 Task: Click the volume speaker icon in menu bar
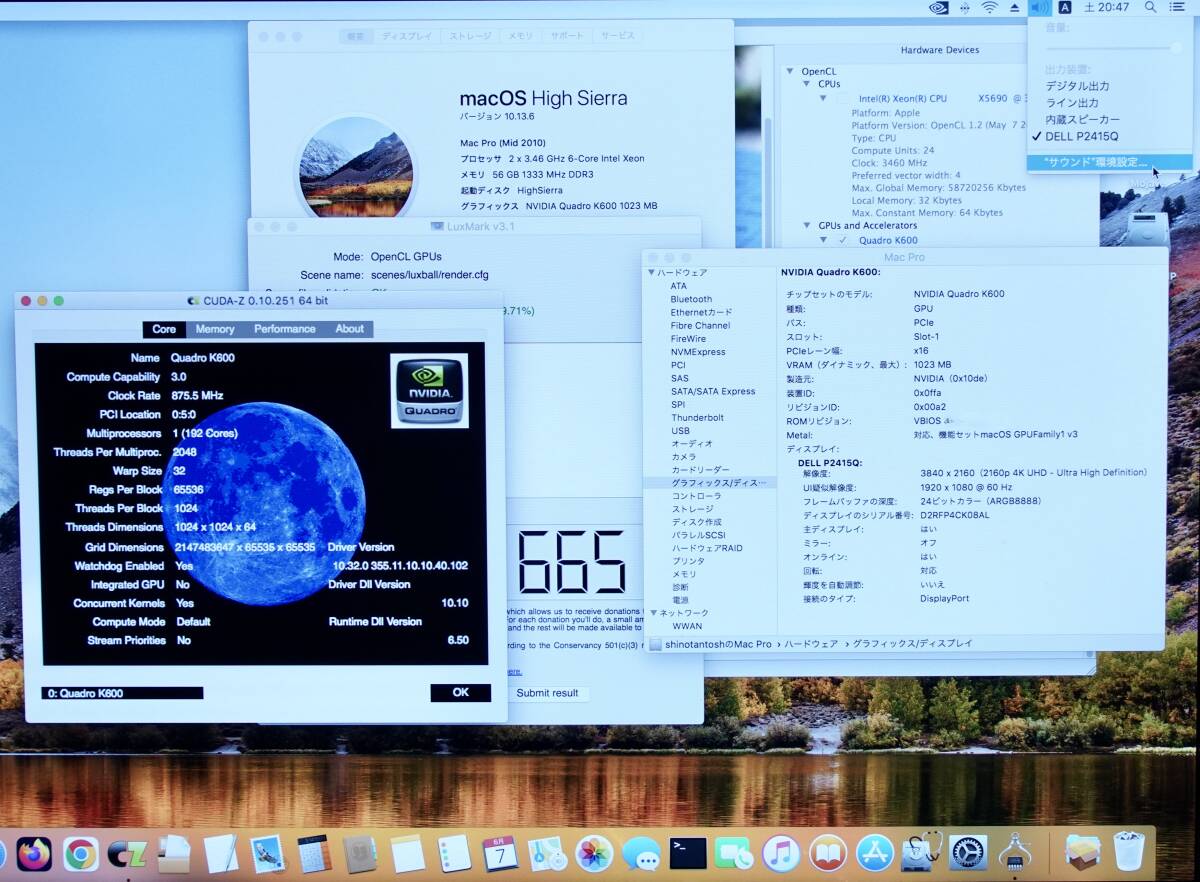point(1040,7)
